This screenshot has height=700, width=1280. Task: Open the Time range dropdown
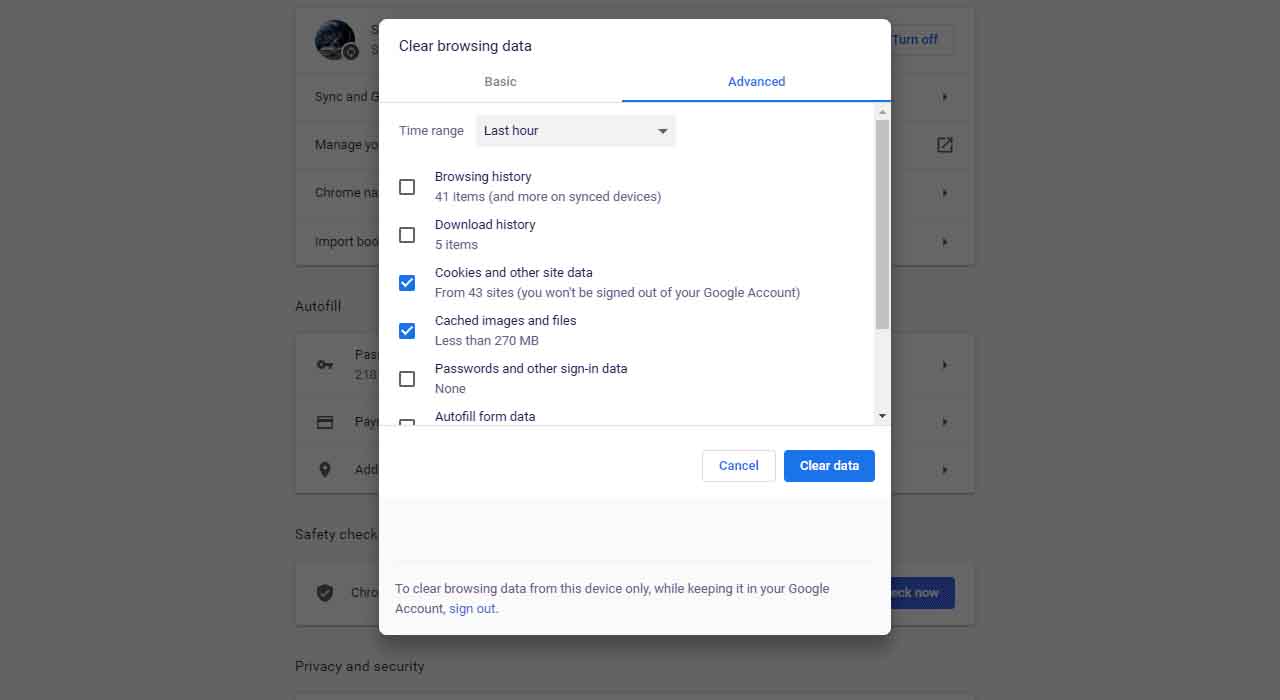click(576, 131)
